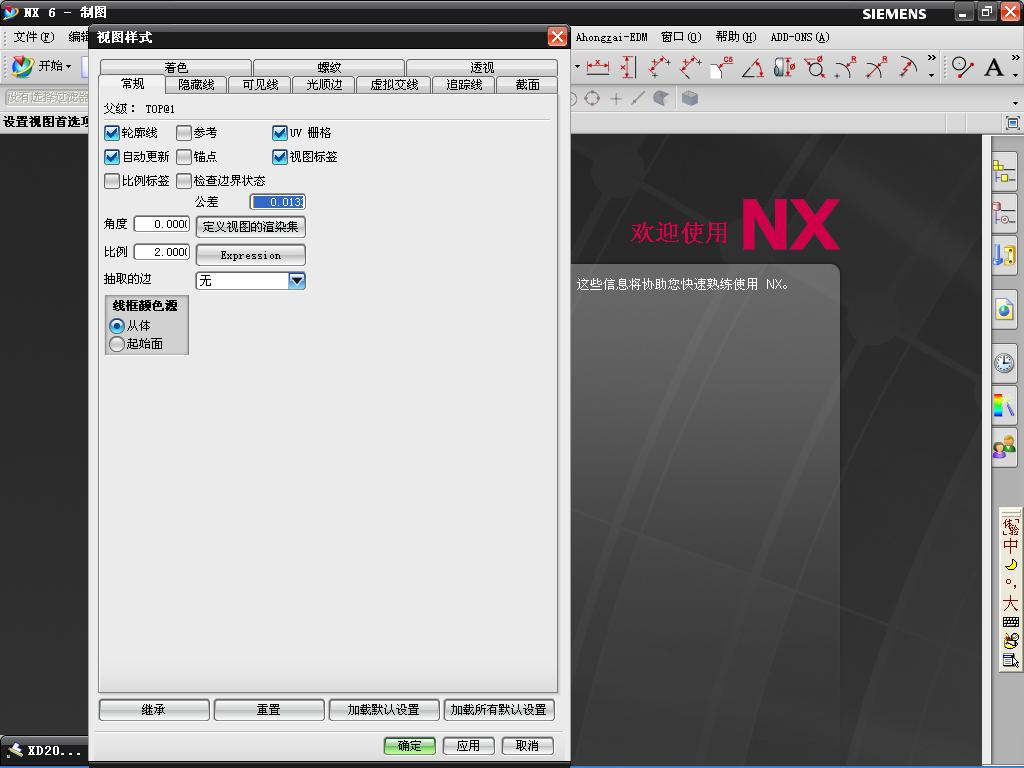Click the fullscreen toggle icon
Viewport: 1024px width, 768px height.
(x=1012, y=122)
